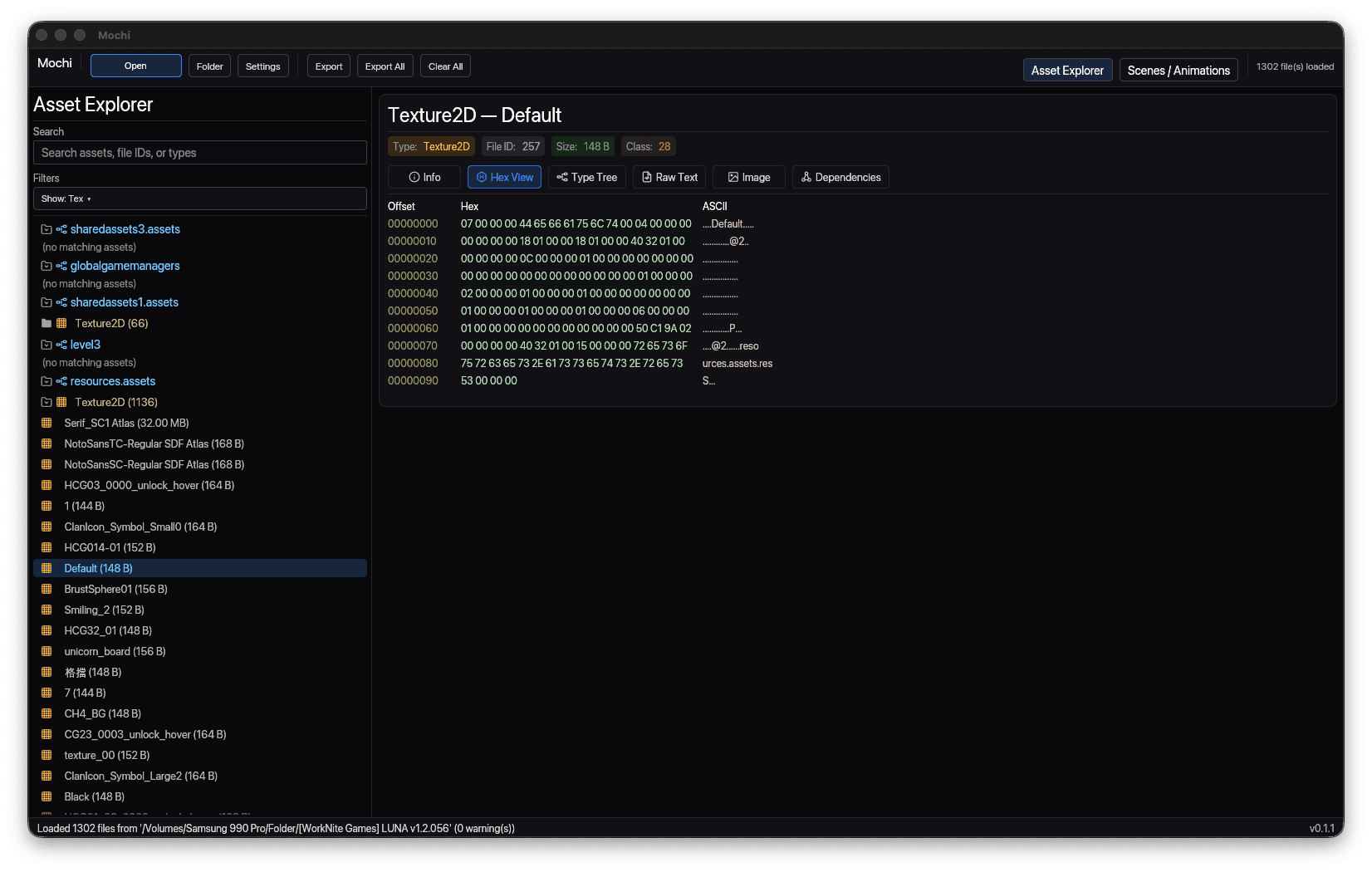Focus the Search assets input field
This screenshot has height=872, width=1372.
click(200, 152)
